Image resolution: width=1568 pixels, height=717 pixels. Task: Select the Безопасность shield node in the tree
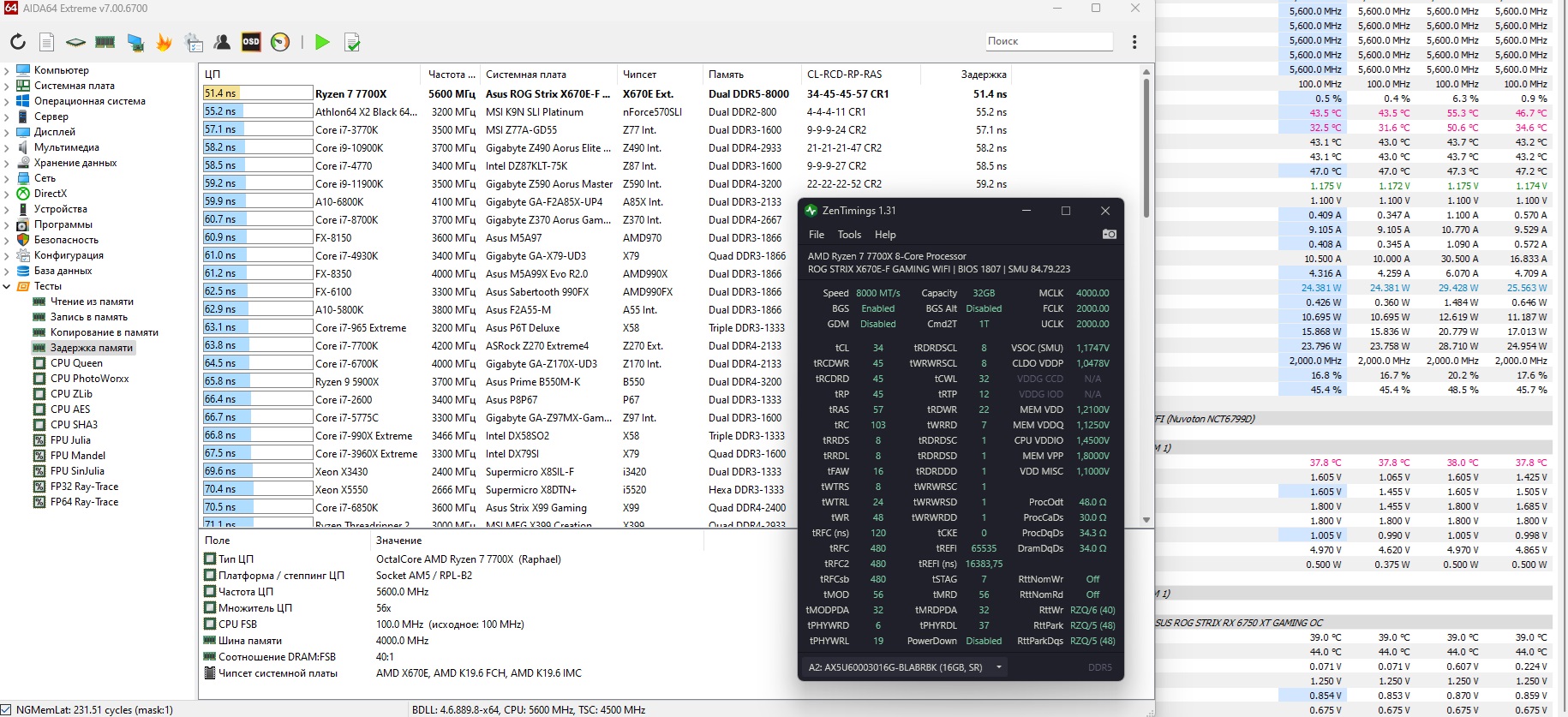pos(66,240)
